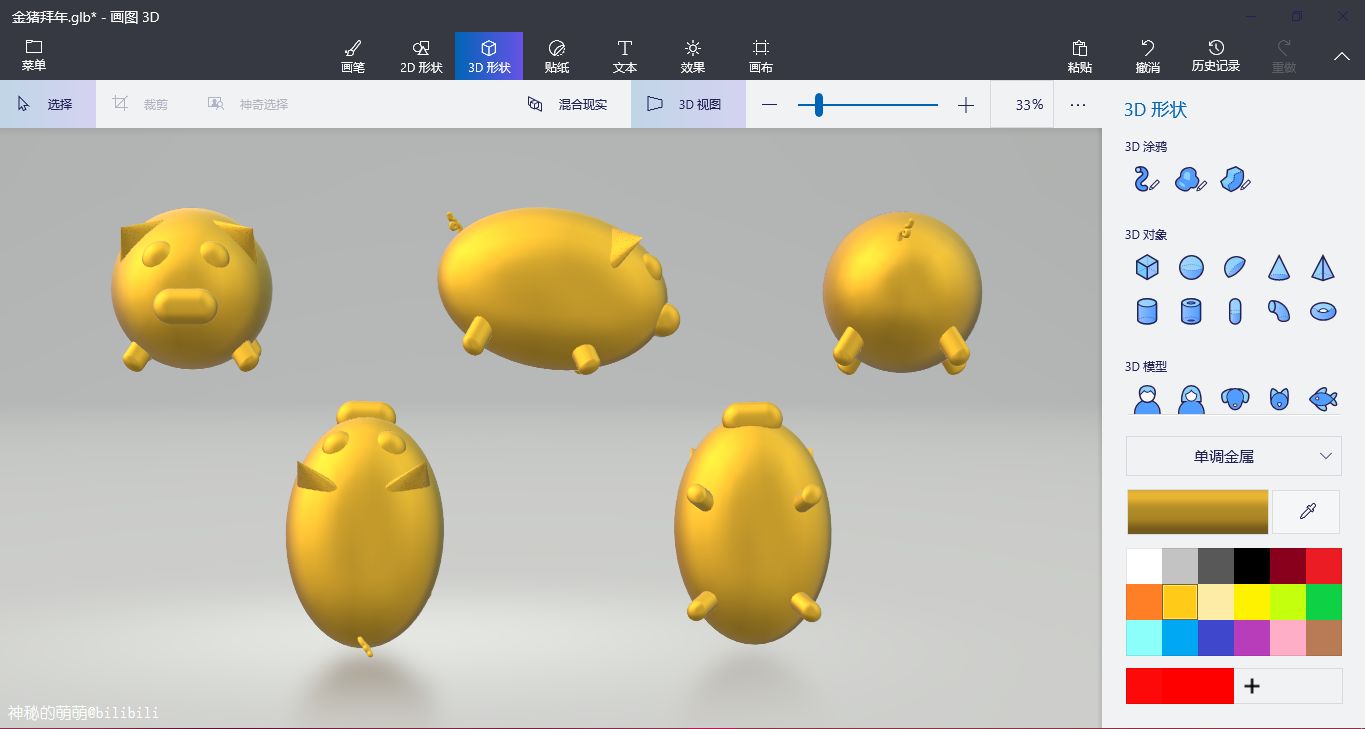Click the 粘贴 paste button
Viewport: 1365px width, 729px height.
pos(1080,56)
